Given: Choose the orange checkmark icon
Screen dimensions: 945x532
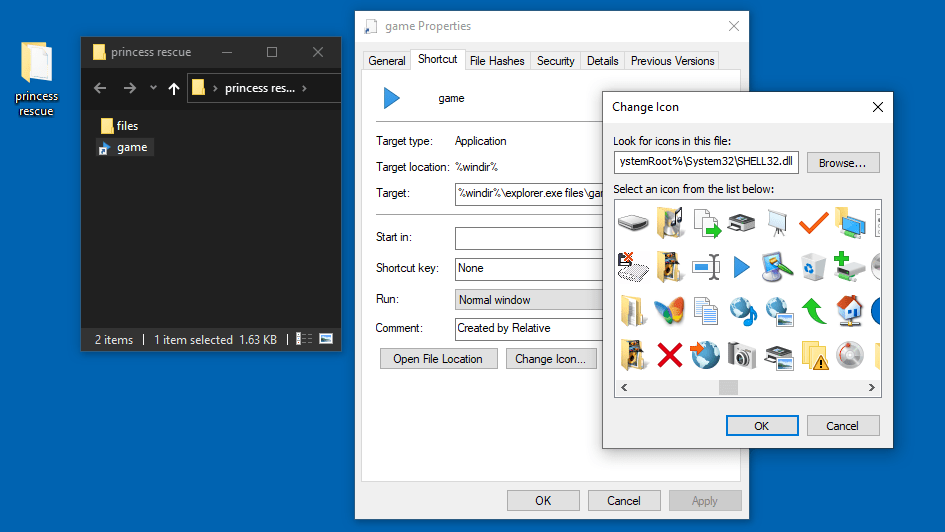Looking at the screenshot, I should (x=814, y=221).
